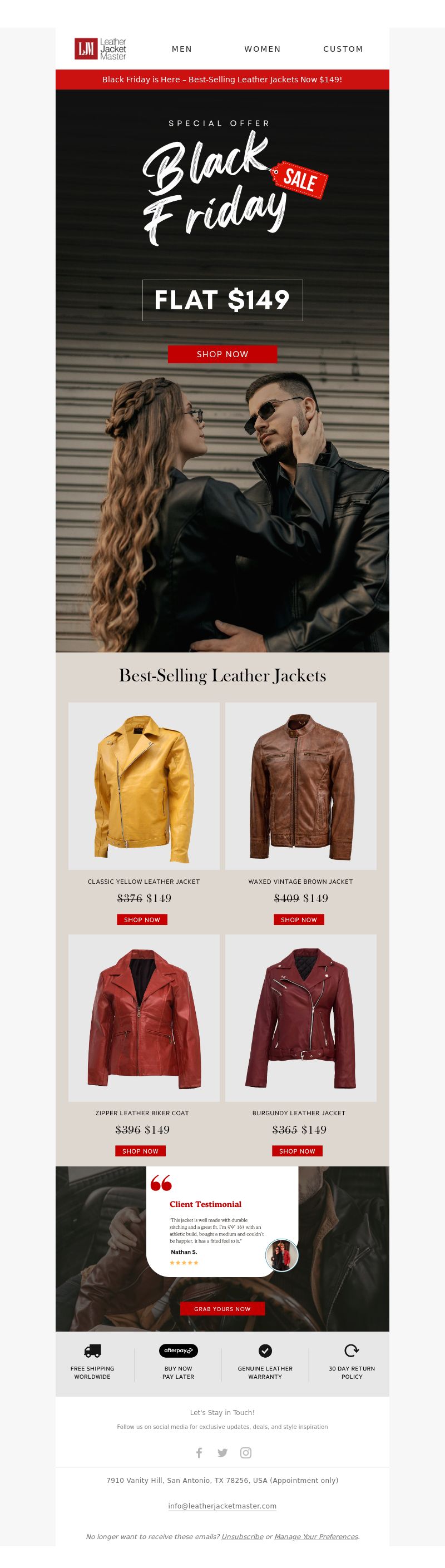This screenshot has height=1568, width=445.
Task: Open the WOMEN navigation item
Action: tap(263, 49)
